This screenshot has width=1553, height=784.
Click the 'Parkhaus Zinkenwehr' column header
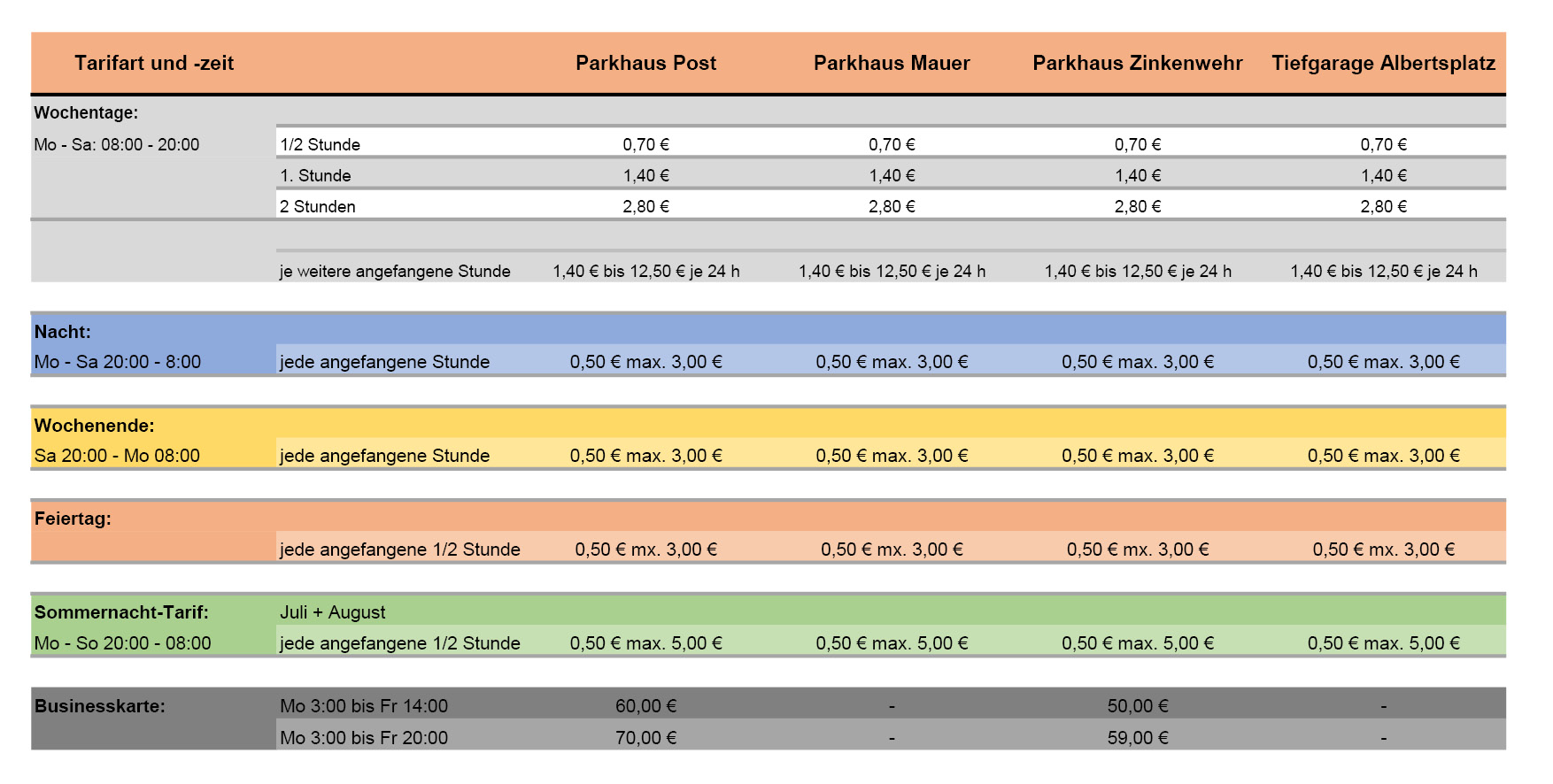(1138, 63)
